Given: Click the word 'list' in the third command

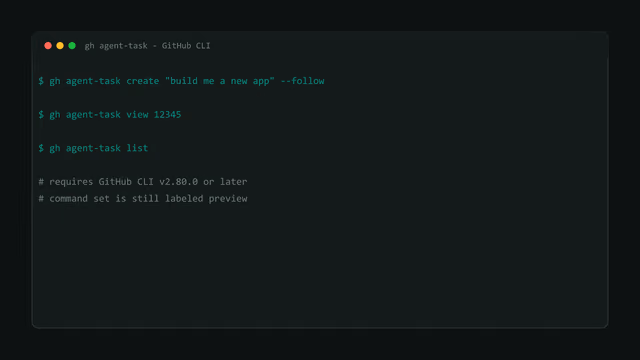Looking at the screenshot, I should [x=137, y=148].
